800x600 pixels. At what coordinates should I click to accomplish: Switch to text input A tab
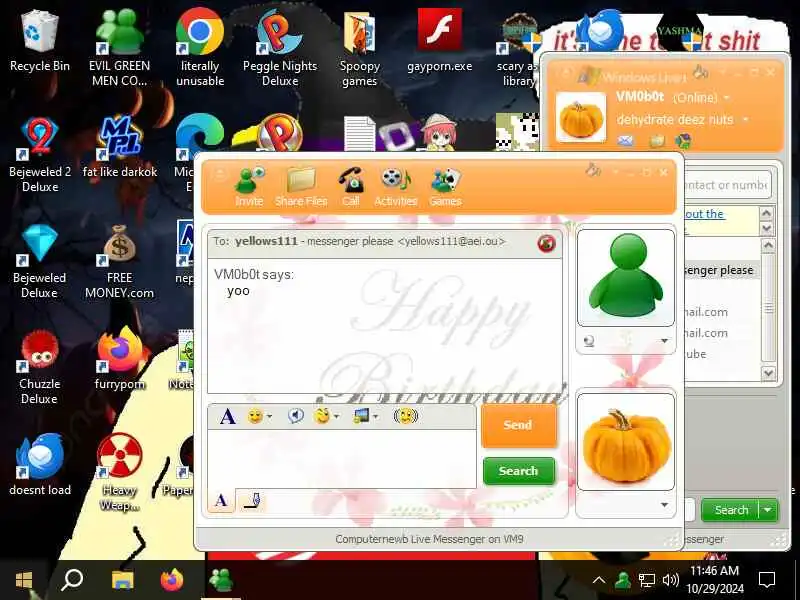point(221,500)
